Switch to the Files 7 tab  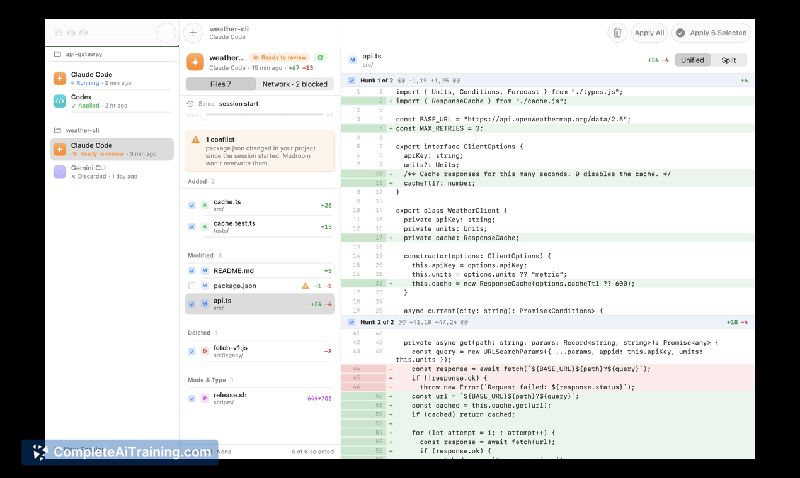click(x=220, y=84)
